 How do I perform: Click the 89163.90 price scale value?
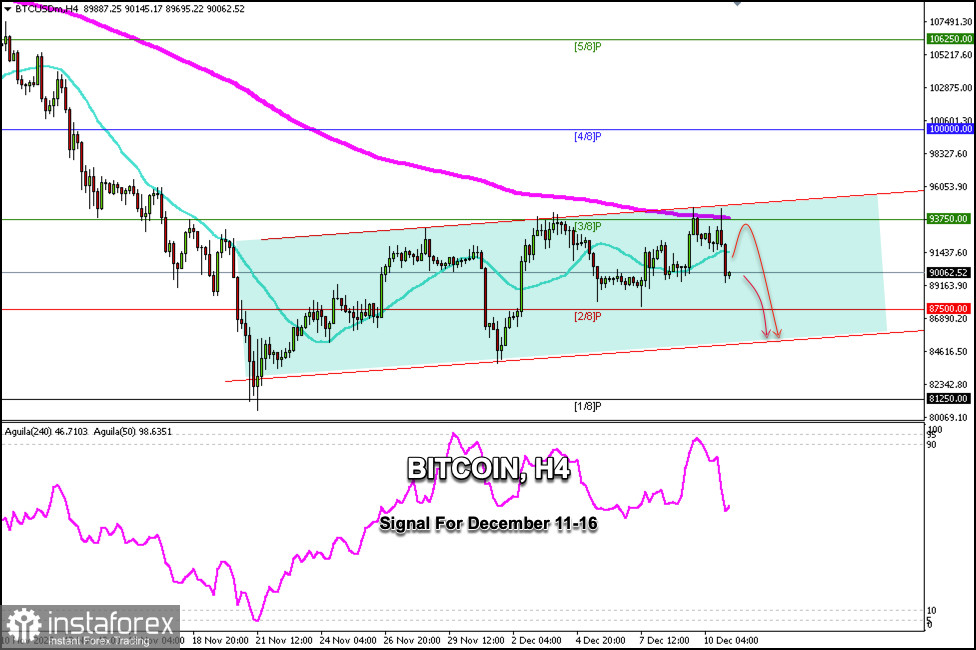949,286
